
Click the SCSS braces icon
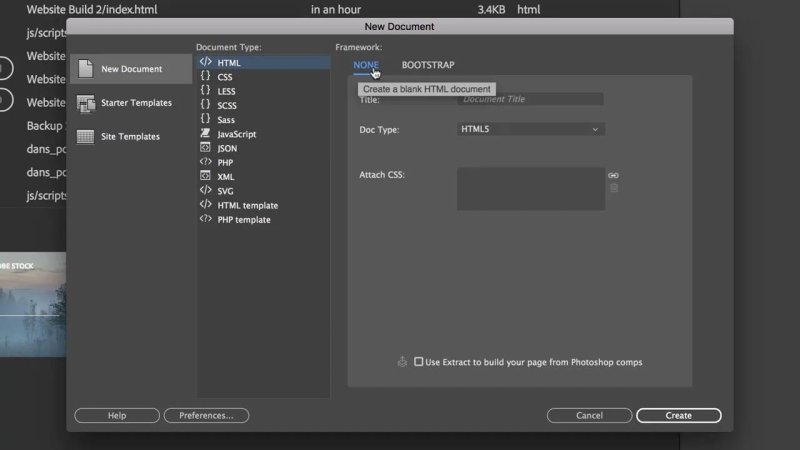[206, 105]
